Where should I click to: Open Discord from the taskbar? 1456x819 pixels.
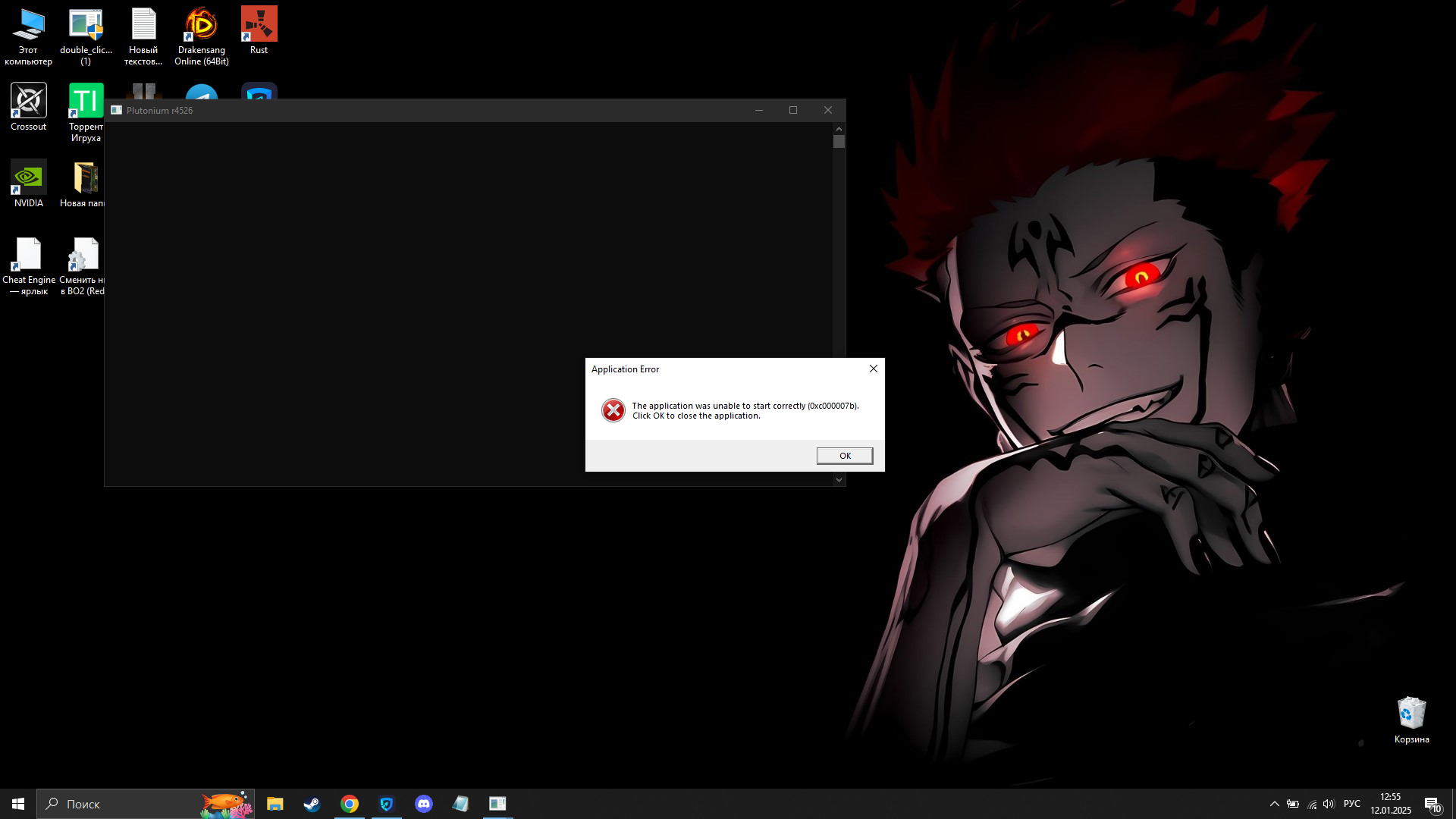click(423, 804)
